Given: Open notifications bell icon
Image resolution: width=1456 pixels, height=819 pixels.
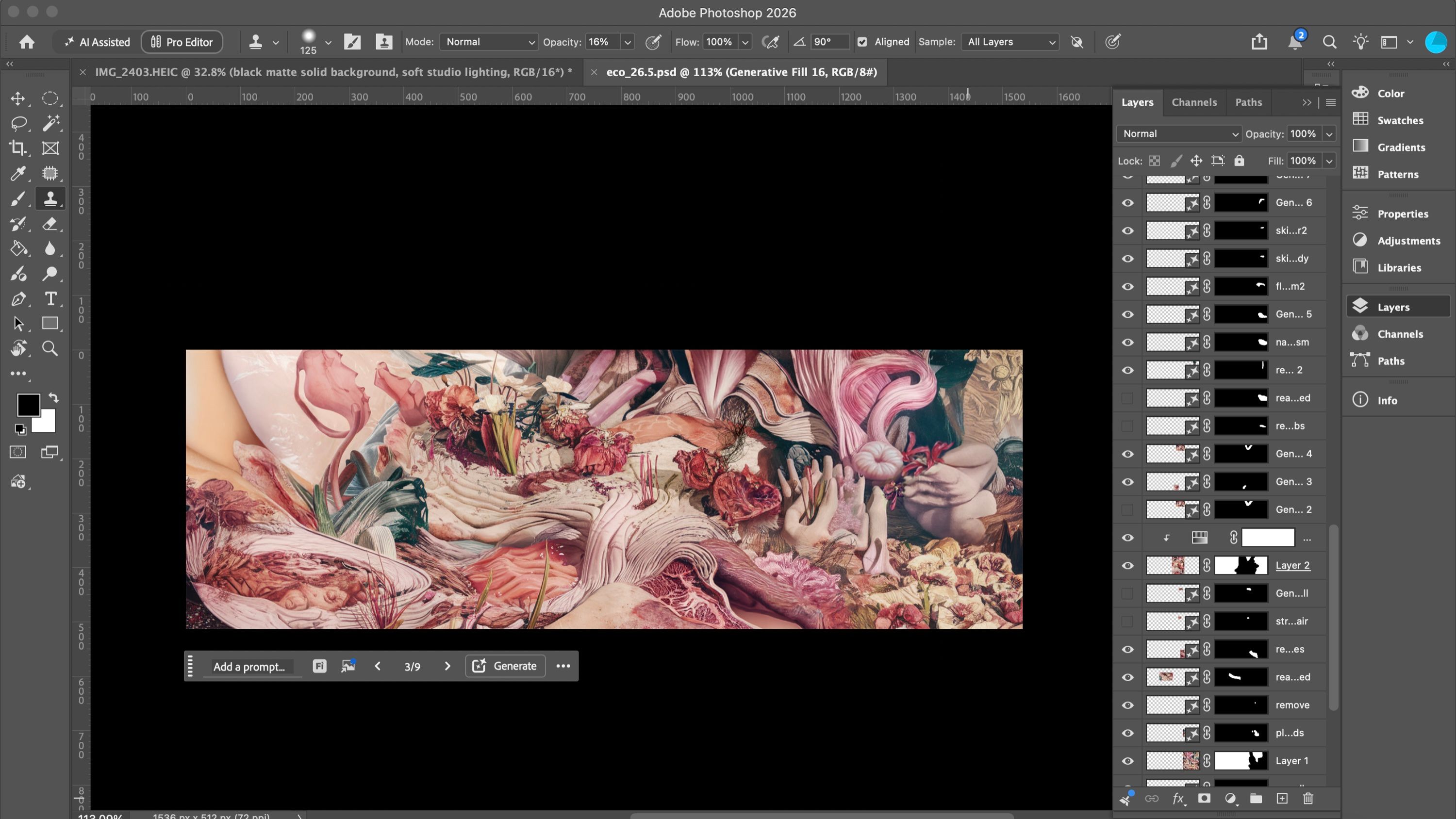Looking at the screenshot, I should click(x=1295, y=42).
